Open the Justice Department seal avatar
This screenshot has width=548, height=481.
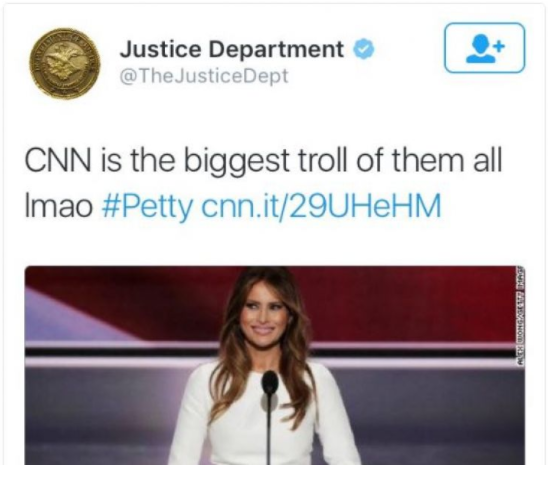coord(65,64)
